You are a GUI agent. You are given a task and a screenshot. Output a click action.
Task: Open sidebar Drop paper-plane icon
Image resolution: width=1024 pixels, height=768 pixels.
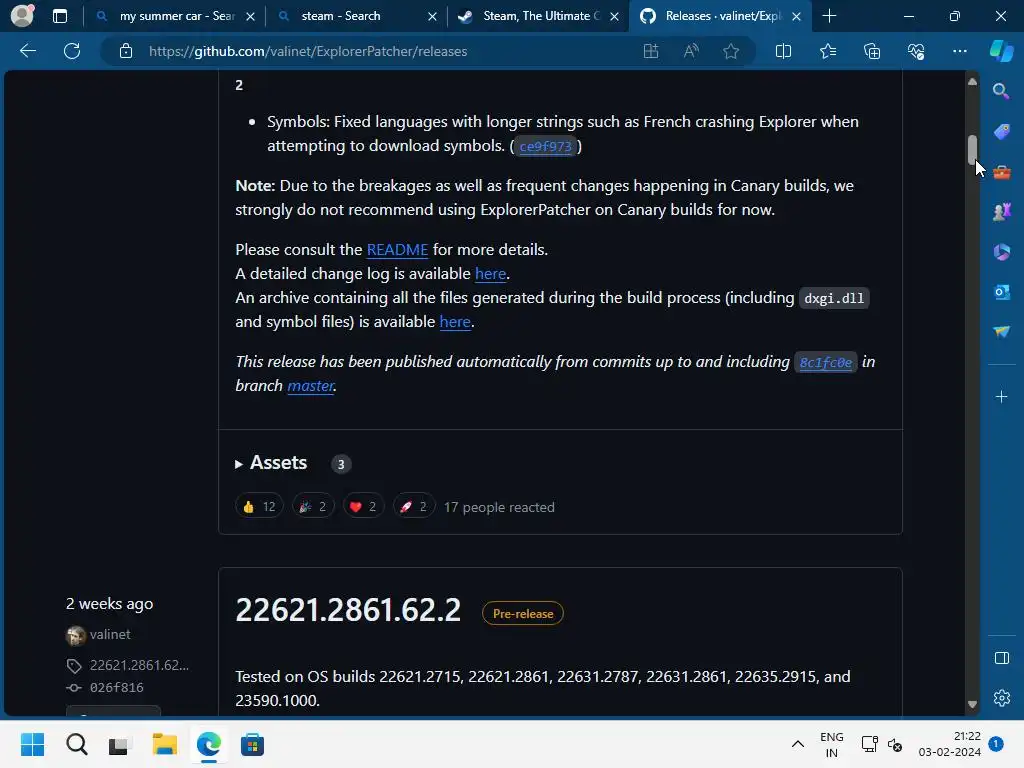tap(1001, 332)
